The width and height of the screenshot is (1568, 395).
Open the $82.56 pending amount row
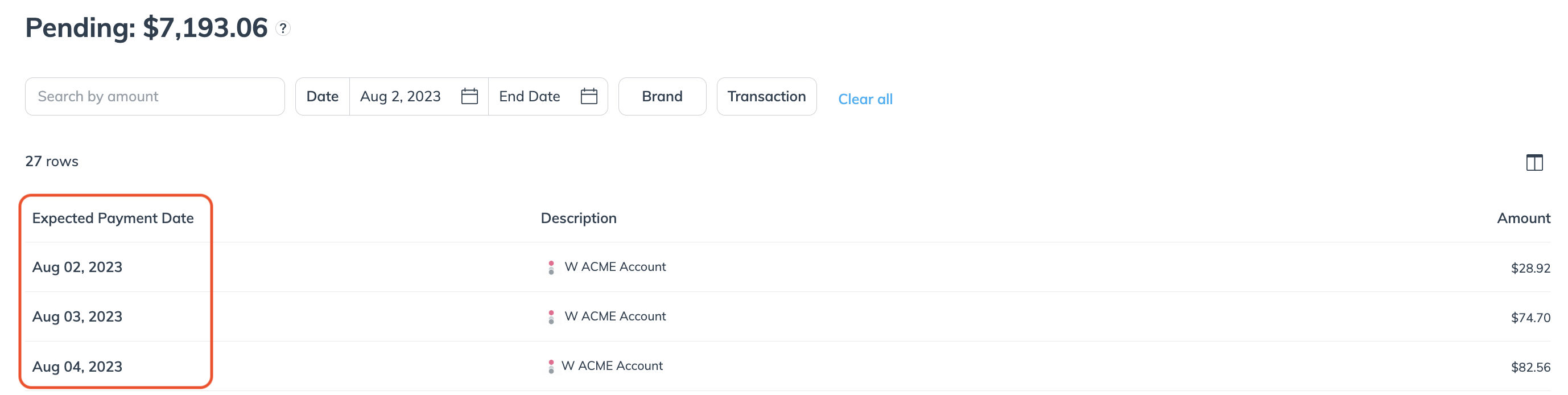point(787,367)
